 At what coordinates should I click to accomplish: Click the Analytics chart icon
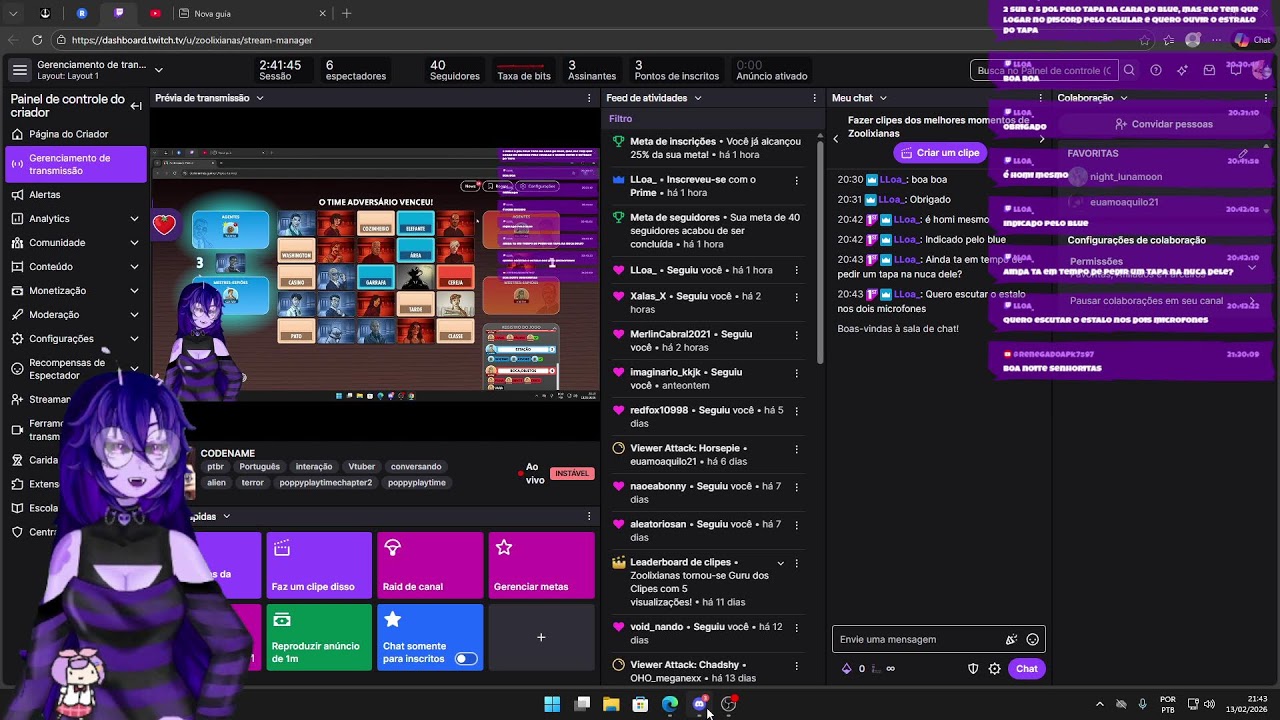(x=17, y=219)
